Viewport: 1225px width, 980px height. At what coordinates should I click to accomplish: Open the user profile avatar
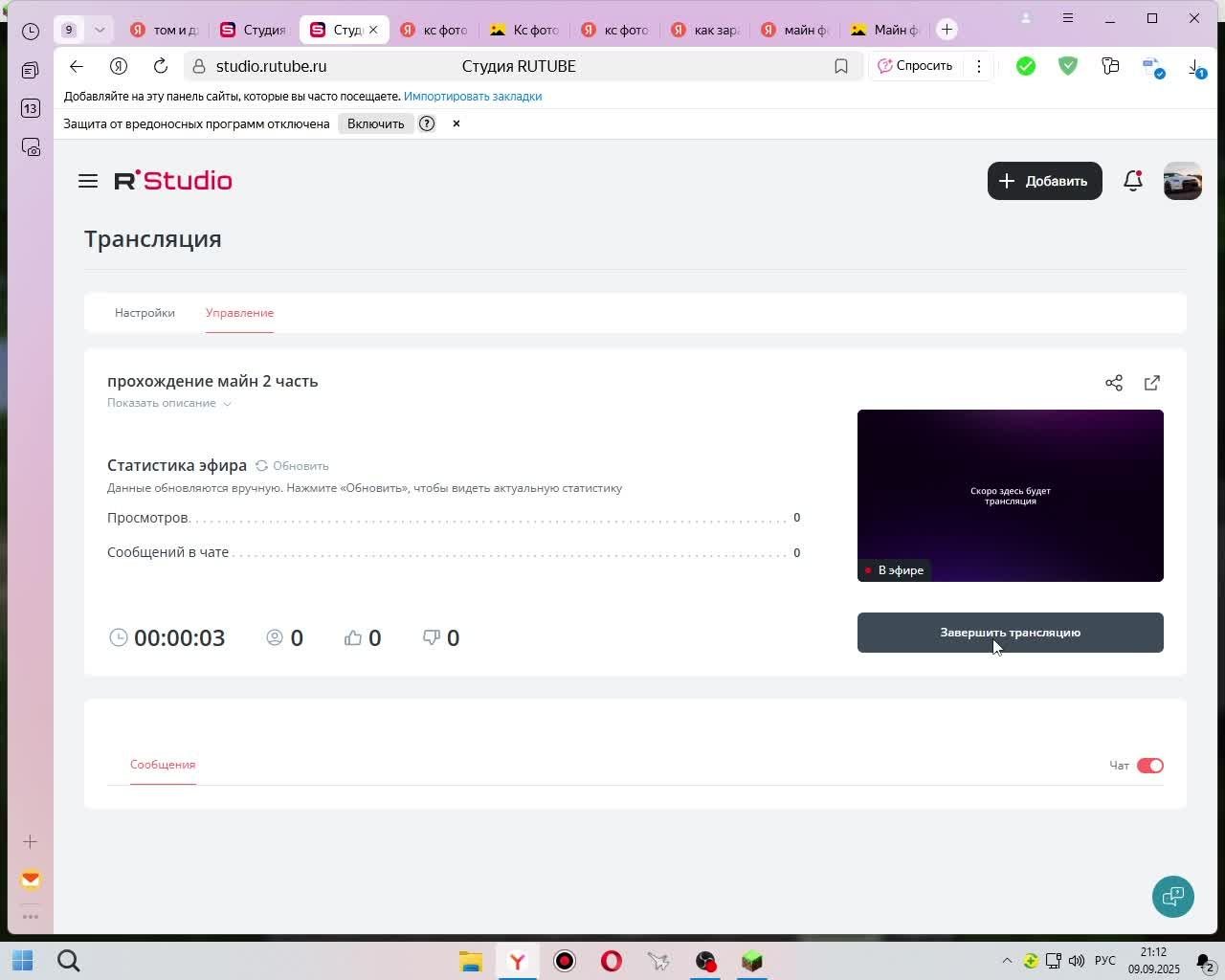1183,181
